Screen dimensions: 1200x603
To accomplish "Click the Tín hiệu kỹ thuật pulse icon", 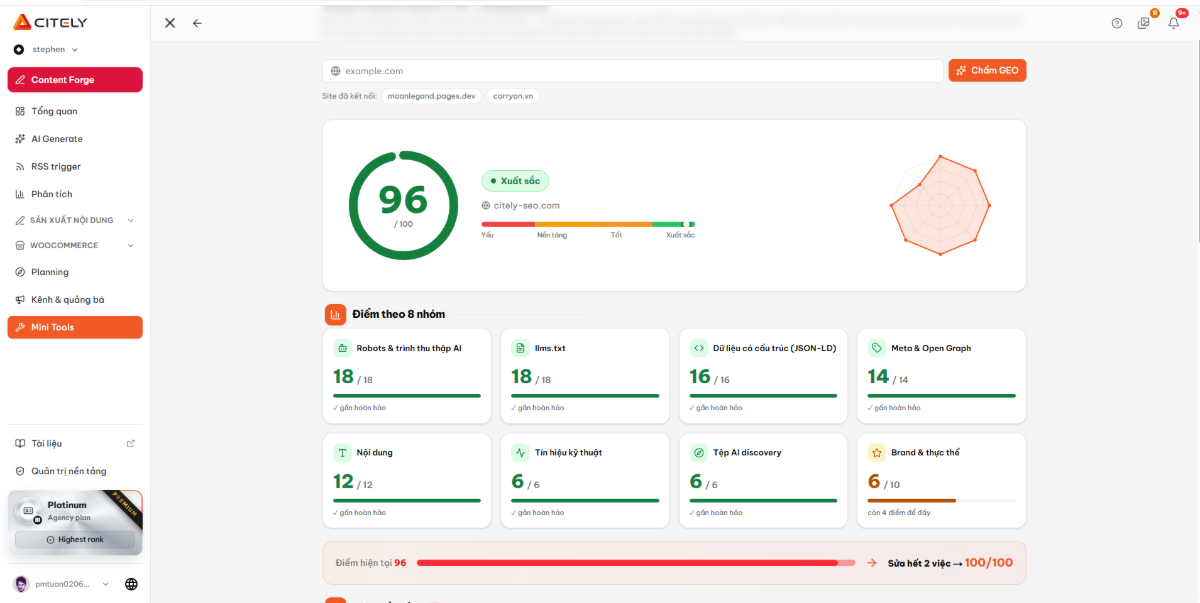I will [520, 452].
